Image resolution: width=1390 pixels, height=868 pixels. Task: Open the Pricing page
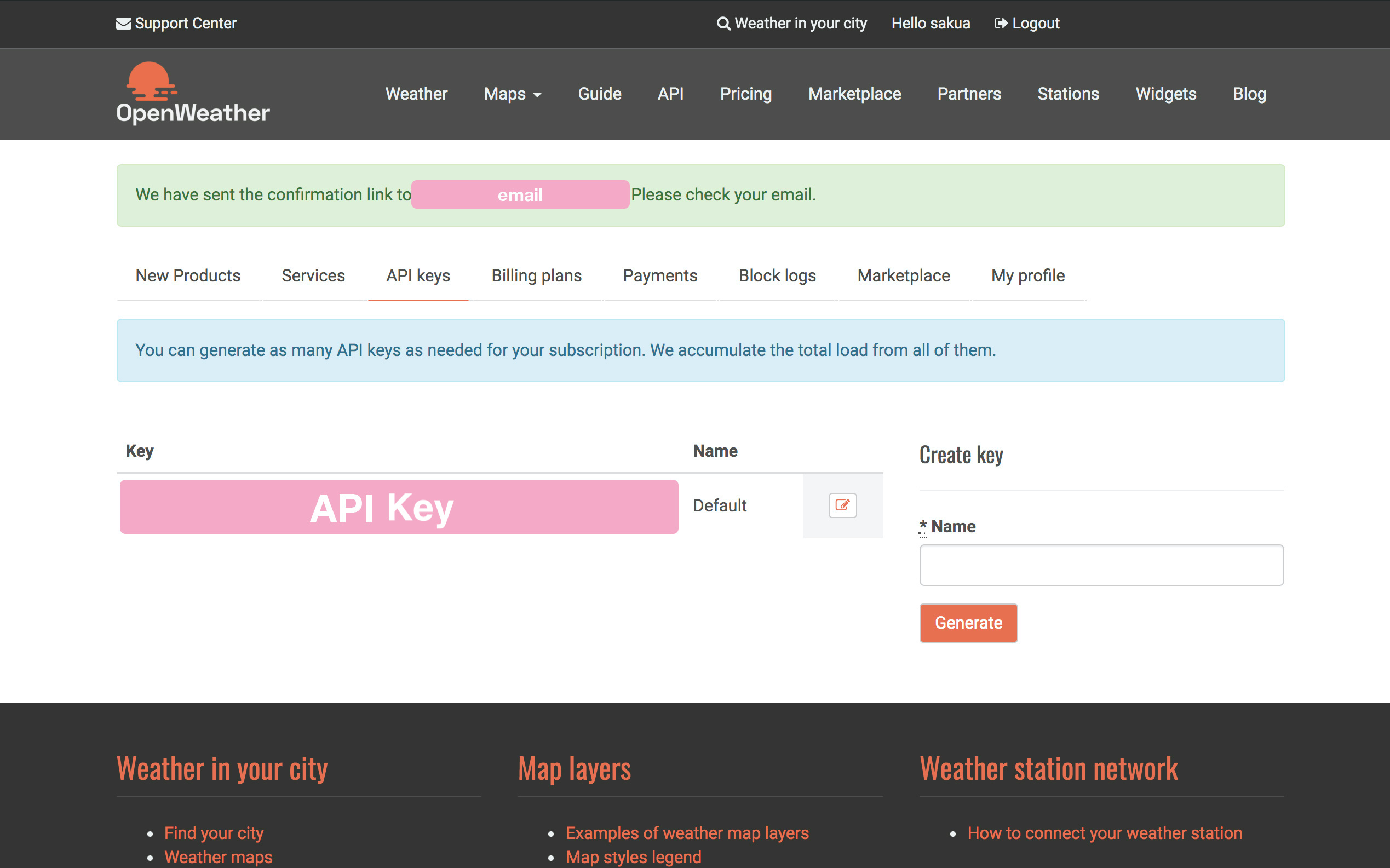click(x=746, y=94)
